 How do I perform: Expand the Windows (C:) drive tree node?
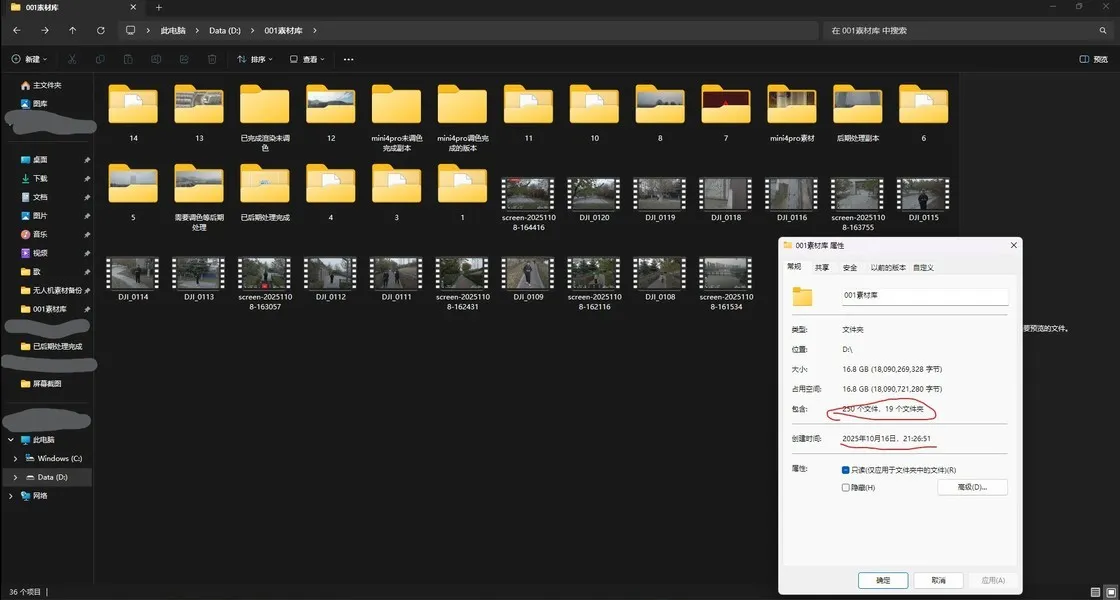15,458
